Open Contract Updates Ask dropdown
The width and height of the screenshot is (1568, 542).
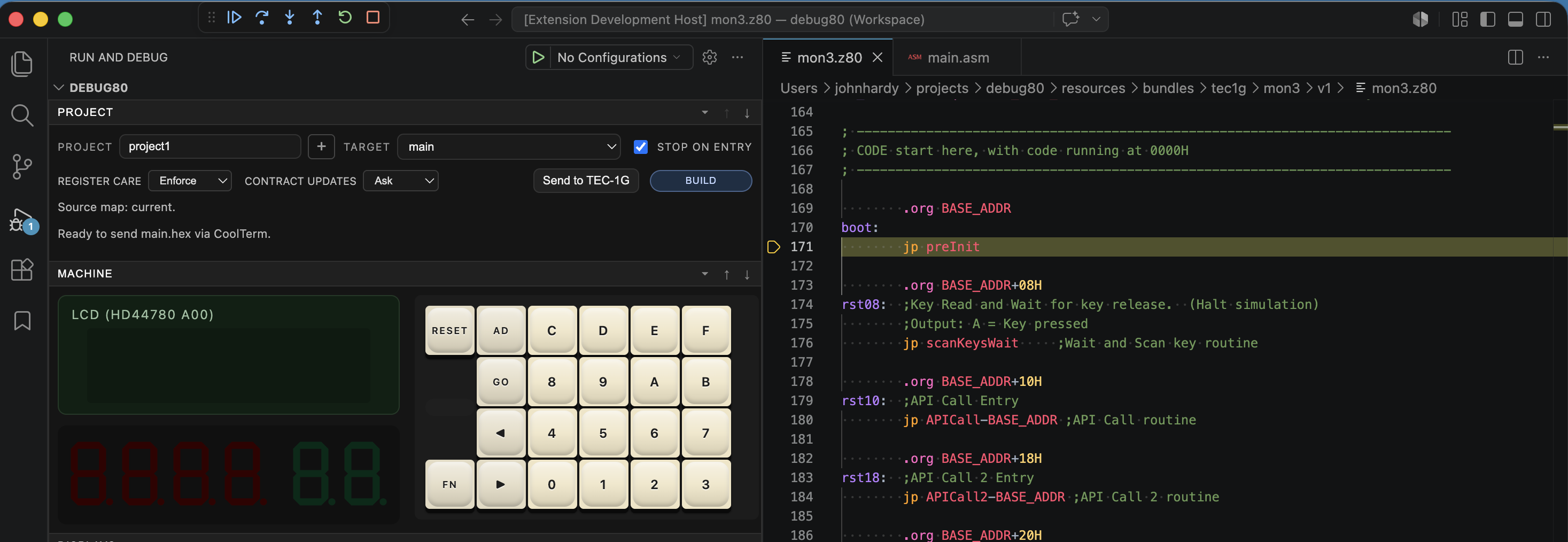pyautogui.click(x=400, y=181)
